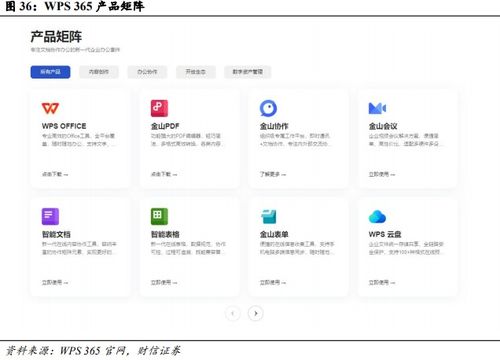The height and width of the screenshot is (360, 500).
Task: Click the 金山表单 teal form icon
Action: click(268, 216)
